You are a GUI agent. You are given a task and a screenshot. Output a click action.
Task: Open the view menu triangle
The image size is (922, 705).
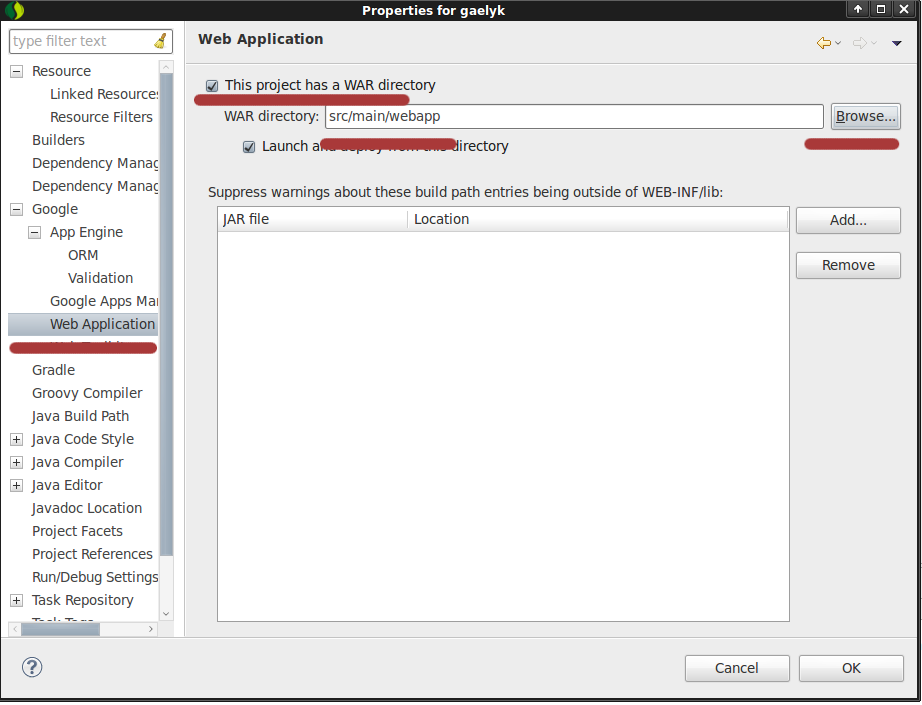pos(897,43)
